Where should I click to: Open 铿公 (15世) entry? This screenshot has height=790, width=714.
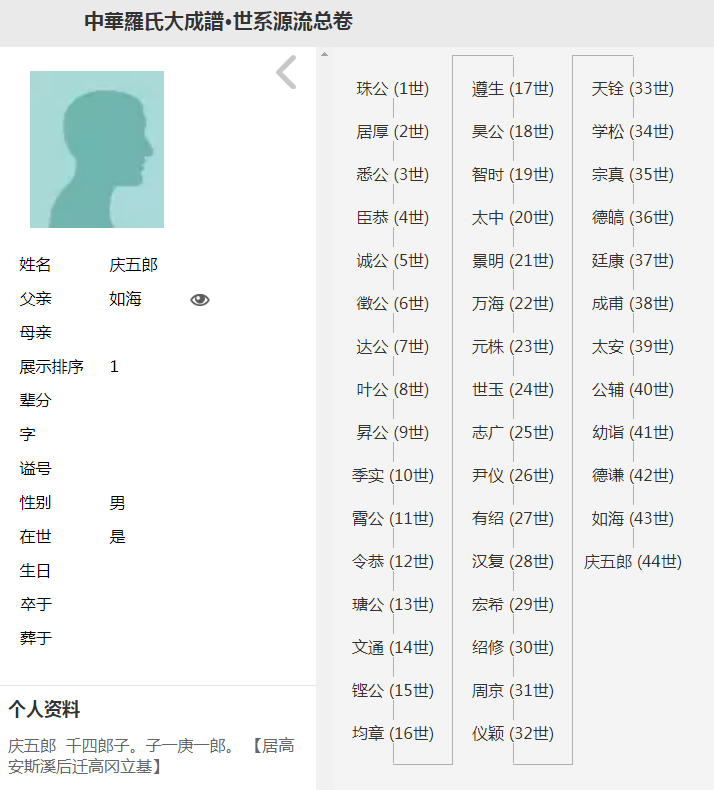[x=393, y=690]
